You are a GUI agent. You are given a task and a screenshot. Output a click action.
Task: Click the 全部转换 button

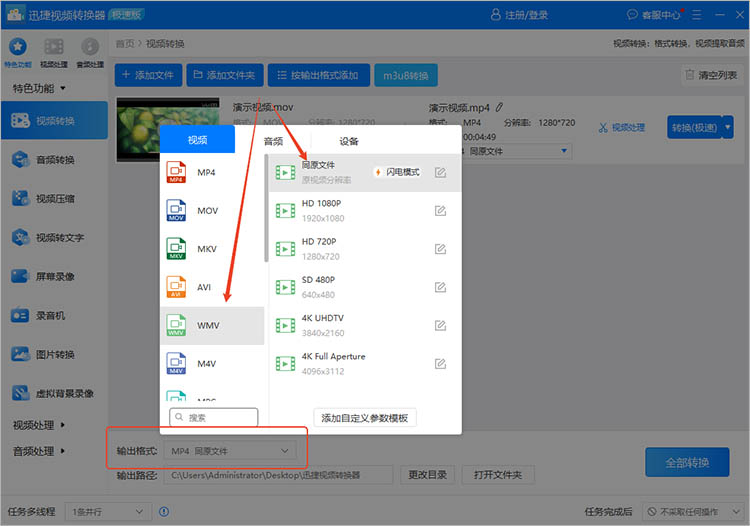coord(687,462)
